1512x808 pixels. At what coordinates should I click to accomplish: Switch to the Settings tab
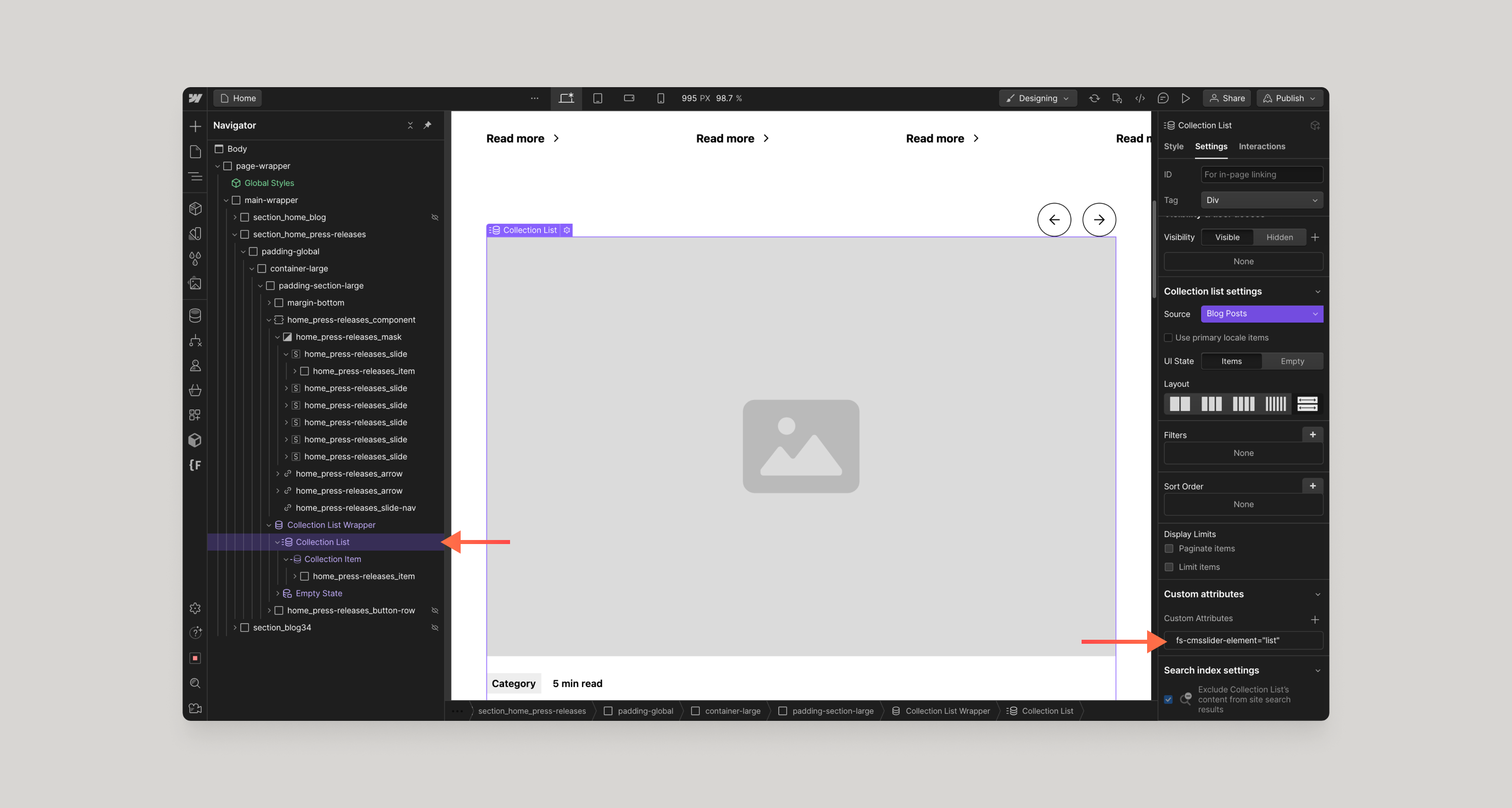click(1211, 146)
